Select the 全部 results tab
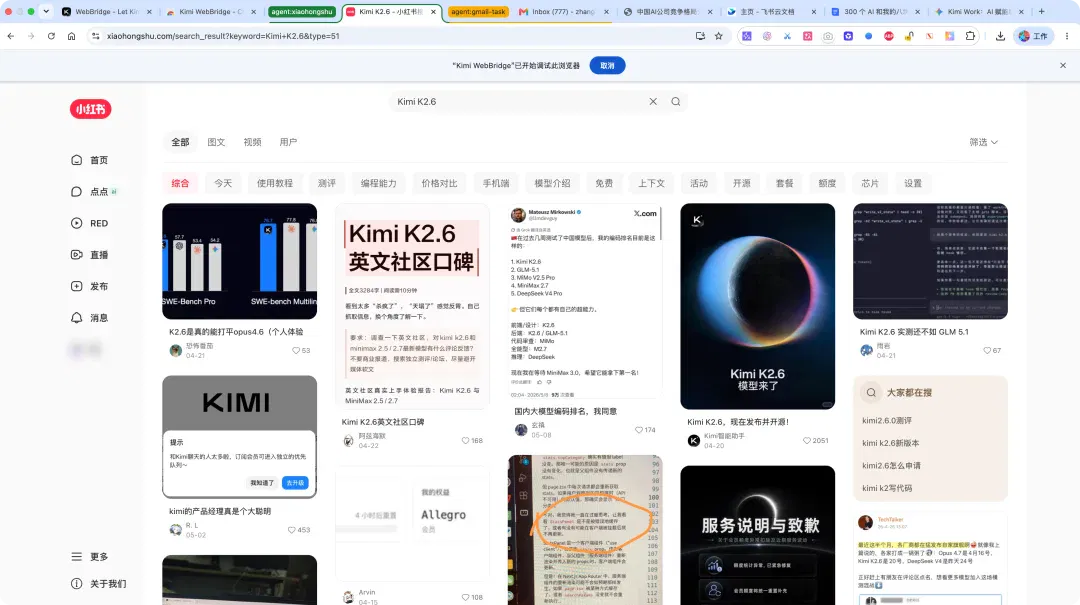 [x=180, y=142]
